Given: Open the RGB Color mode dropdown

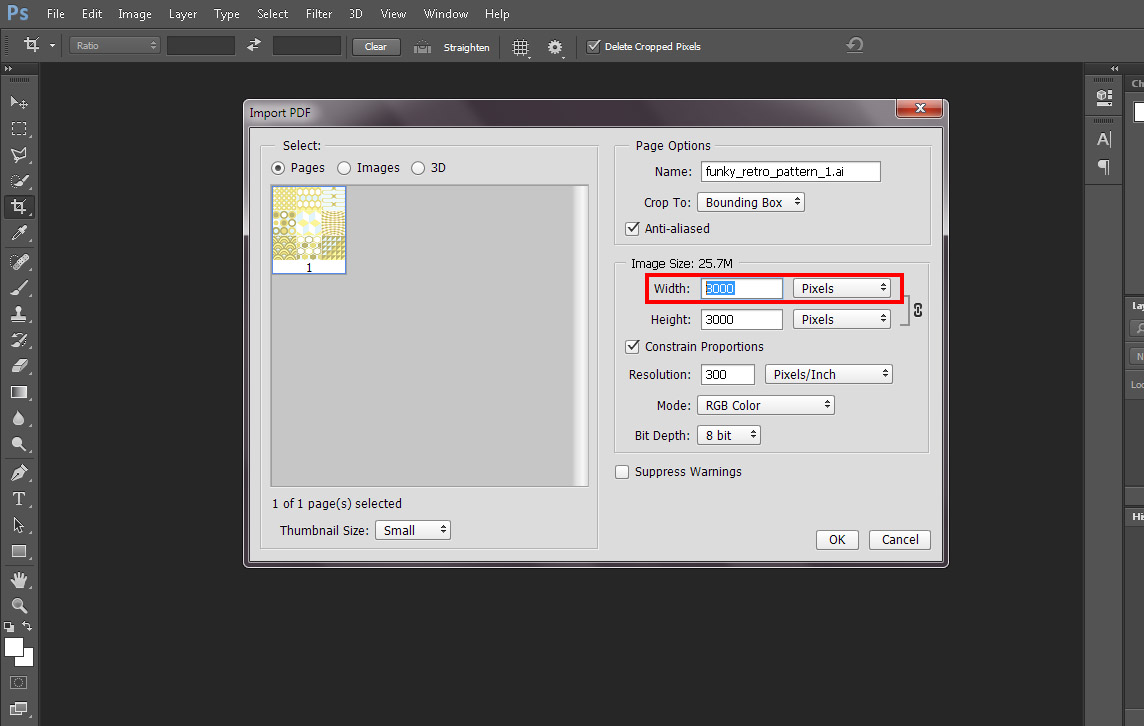Looking at the screenshot, I should pyautogui.click(x=765, y=405).
